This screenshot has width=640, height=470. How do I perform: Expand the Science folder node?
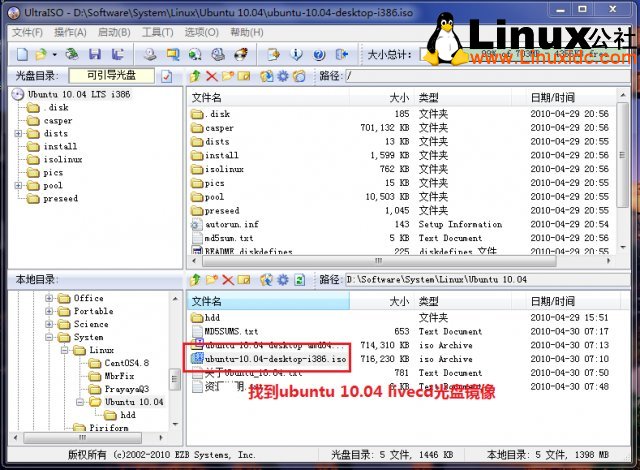coord(49,324)
